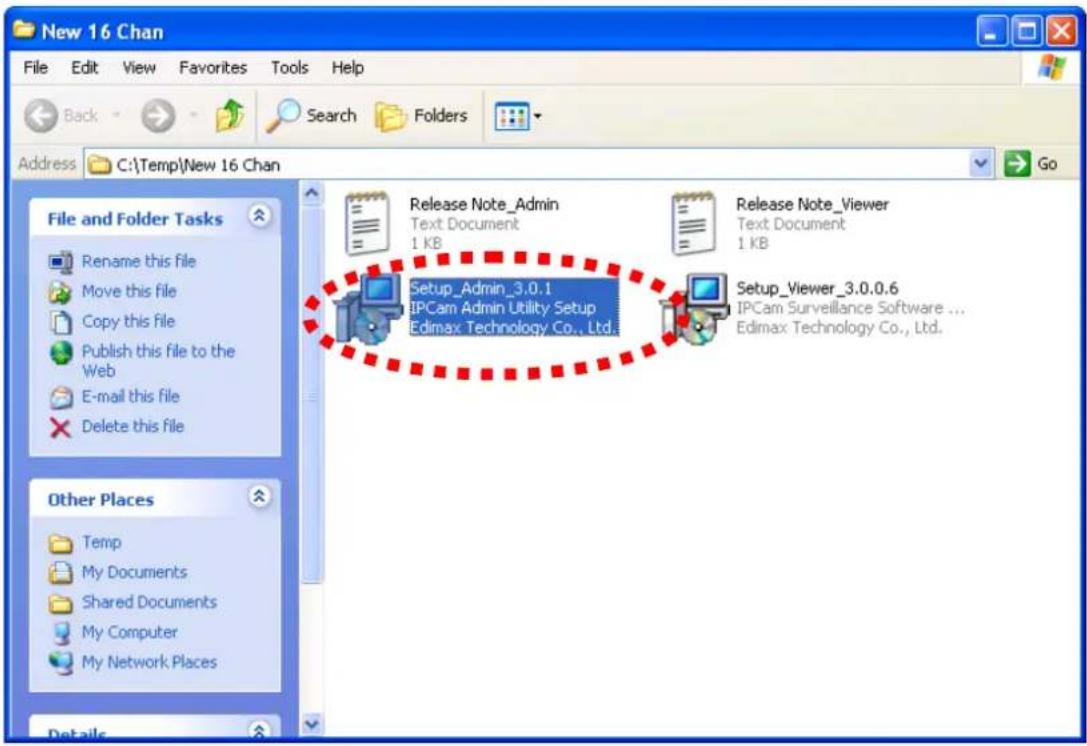
Task: Open the File menu
Action: coord(35,68)
